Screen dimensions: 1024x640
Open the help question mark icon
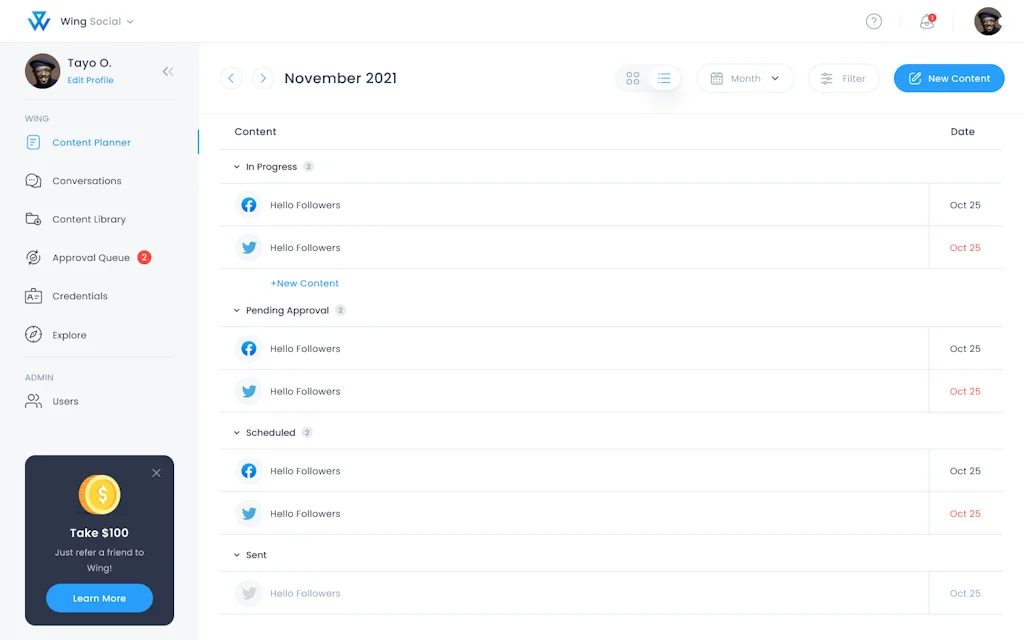click(873, 21)
